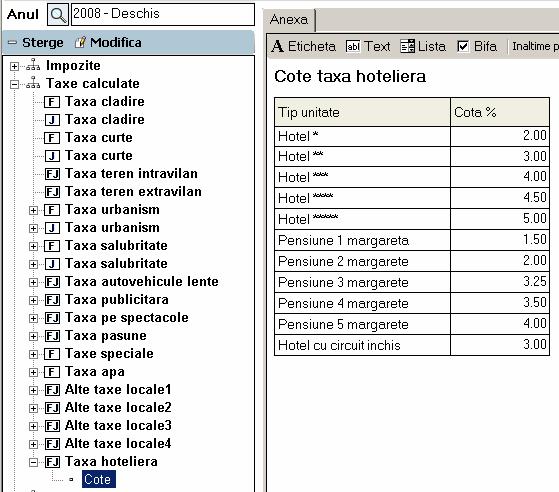This screenshot has width=559, height=492.
Task: Click the Eticheta label tool icon
Action: pyautogui.click(x=277, y=46)
